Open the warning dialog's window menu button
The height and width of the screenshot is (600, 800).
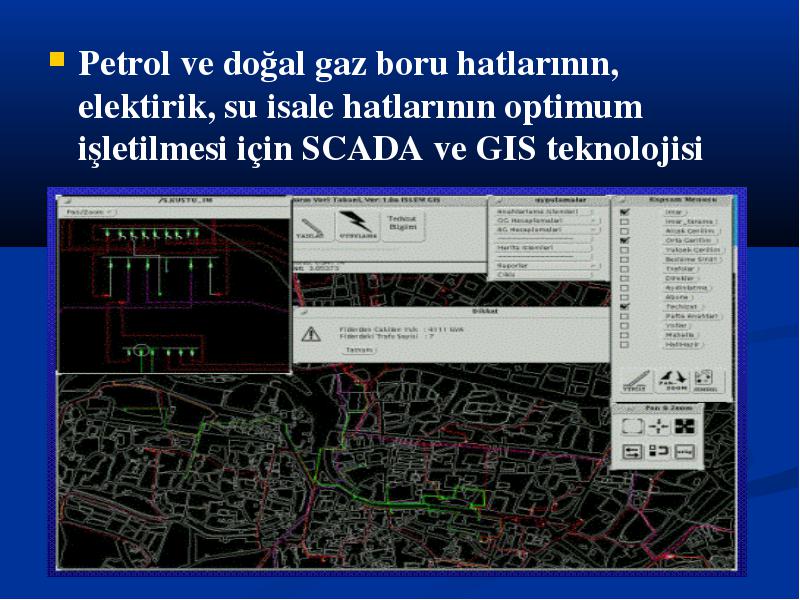pos(302,311)
